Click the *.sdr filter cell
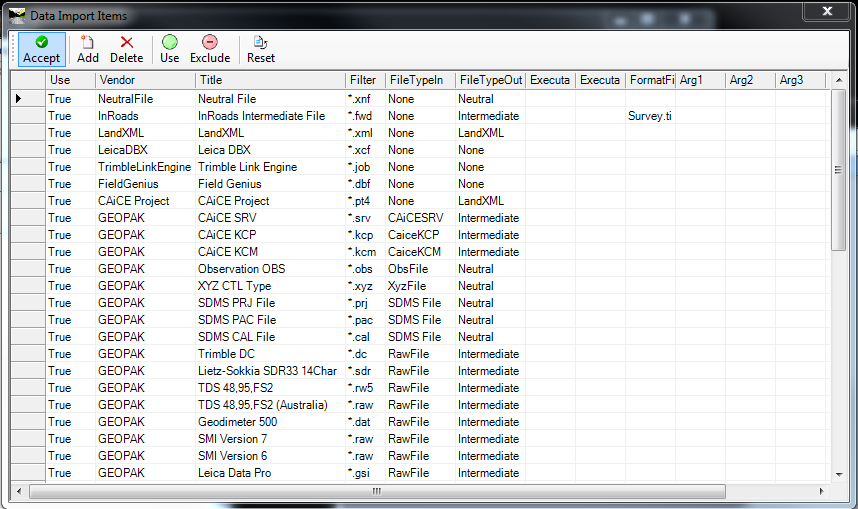This screenshot has width=858, height=509. pyautogui.click(x=365, y=370)
